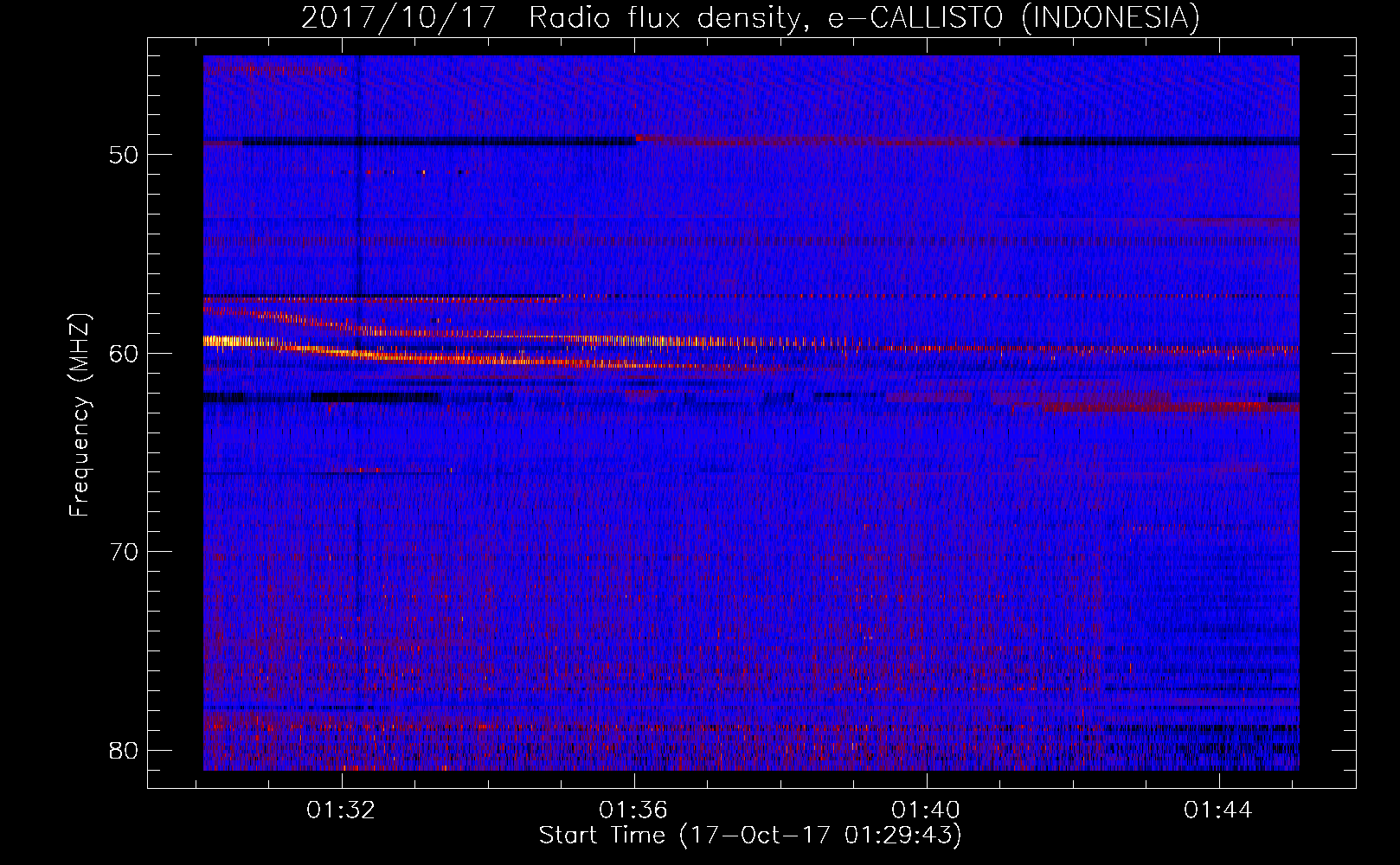Click the 60 MHz frequency tick label

124,353
